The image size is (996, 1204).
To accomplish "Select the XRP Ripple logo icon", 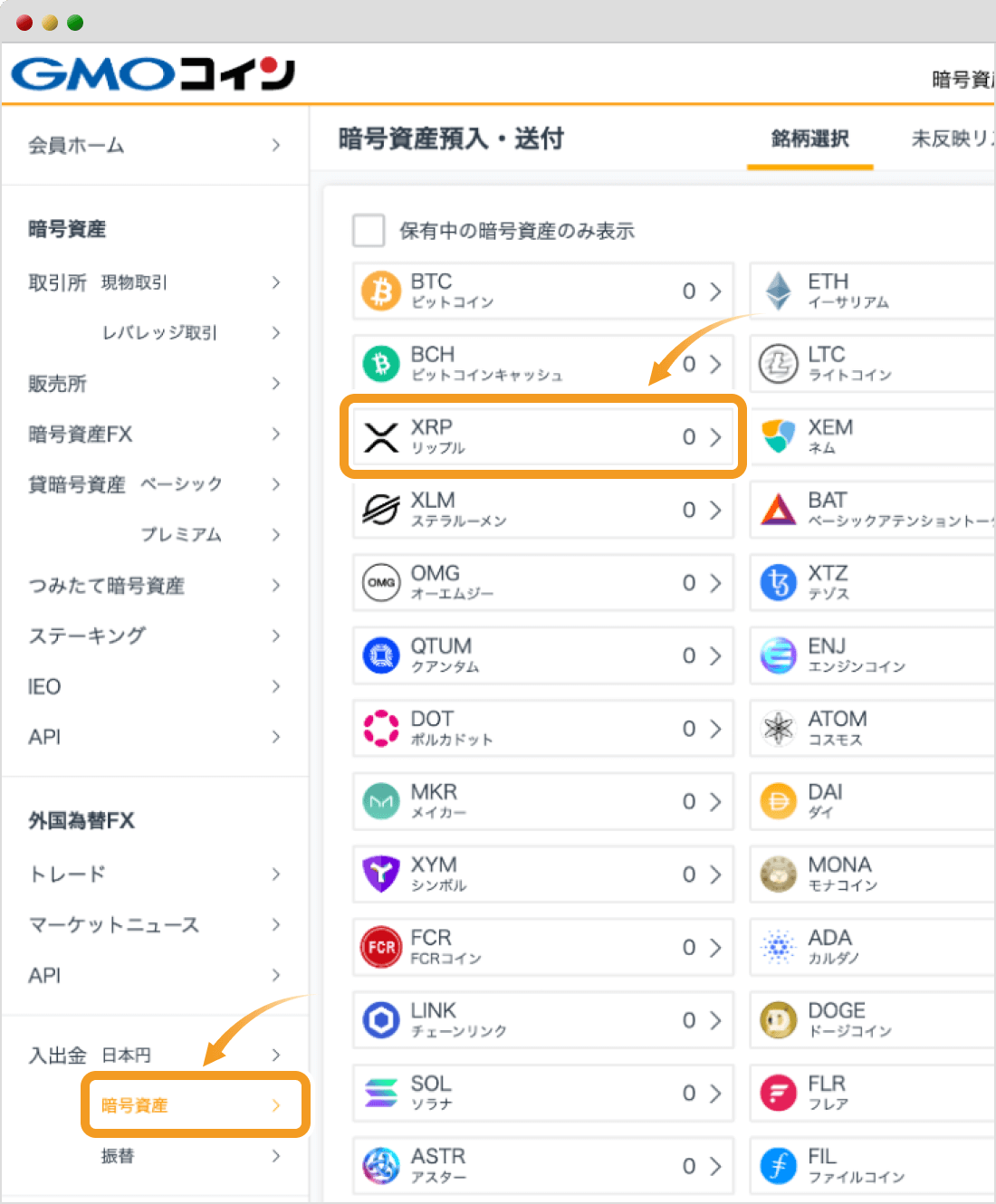I will [x=381, y=437].
